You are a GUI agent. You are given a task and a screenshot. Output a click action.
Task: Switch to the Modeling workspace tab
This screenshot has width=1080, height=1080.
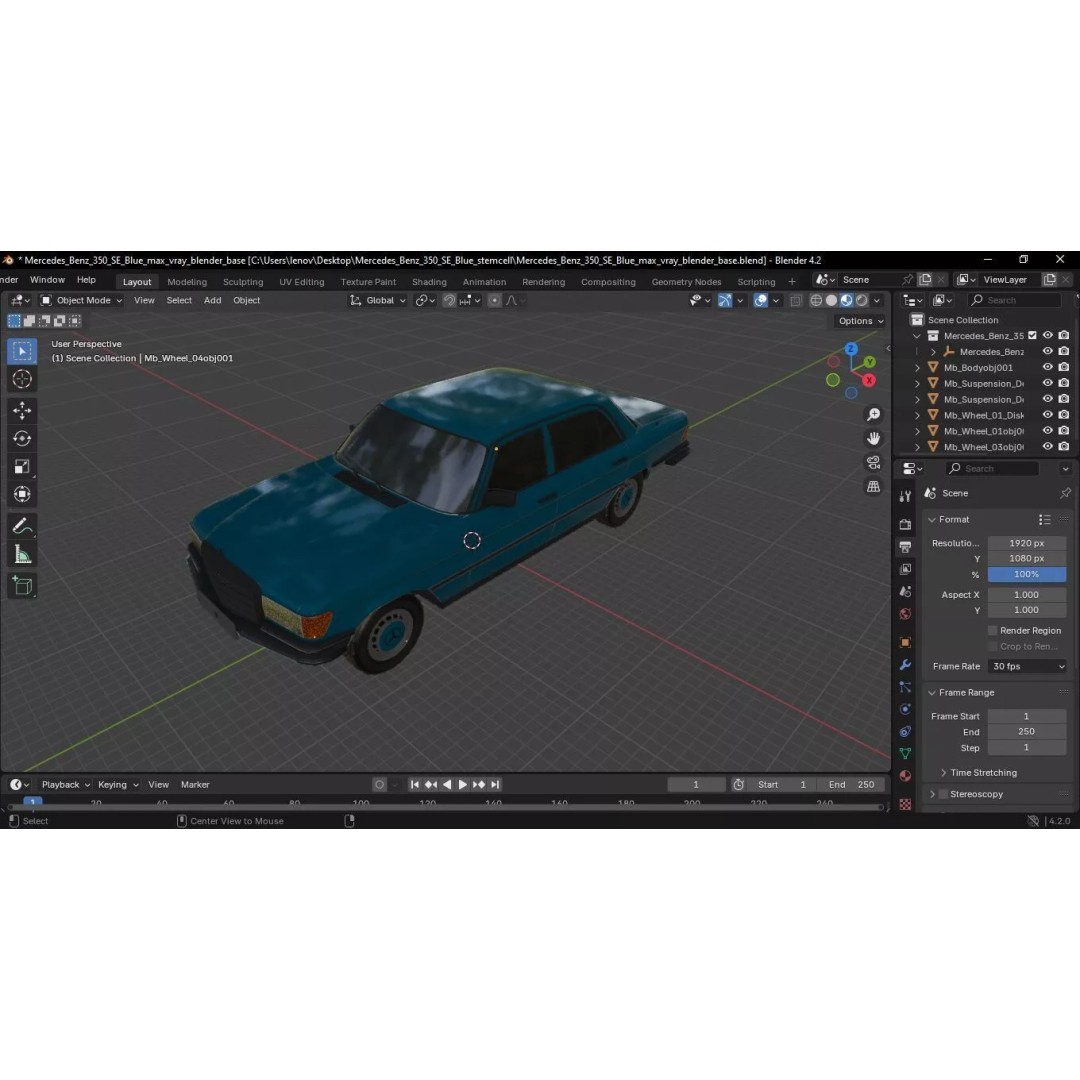click(x=187, y=282)
